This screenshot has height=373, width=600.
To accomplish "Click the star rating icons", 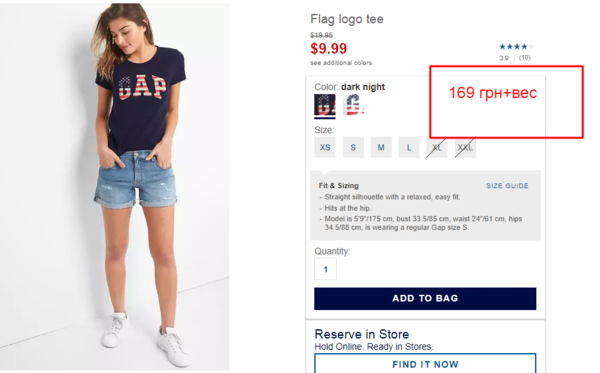I will 516,47.
